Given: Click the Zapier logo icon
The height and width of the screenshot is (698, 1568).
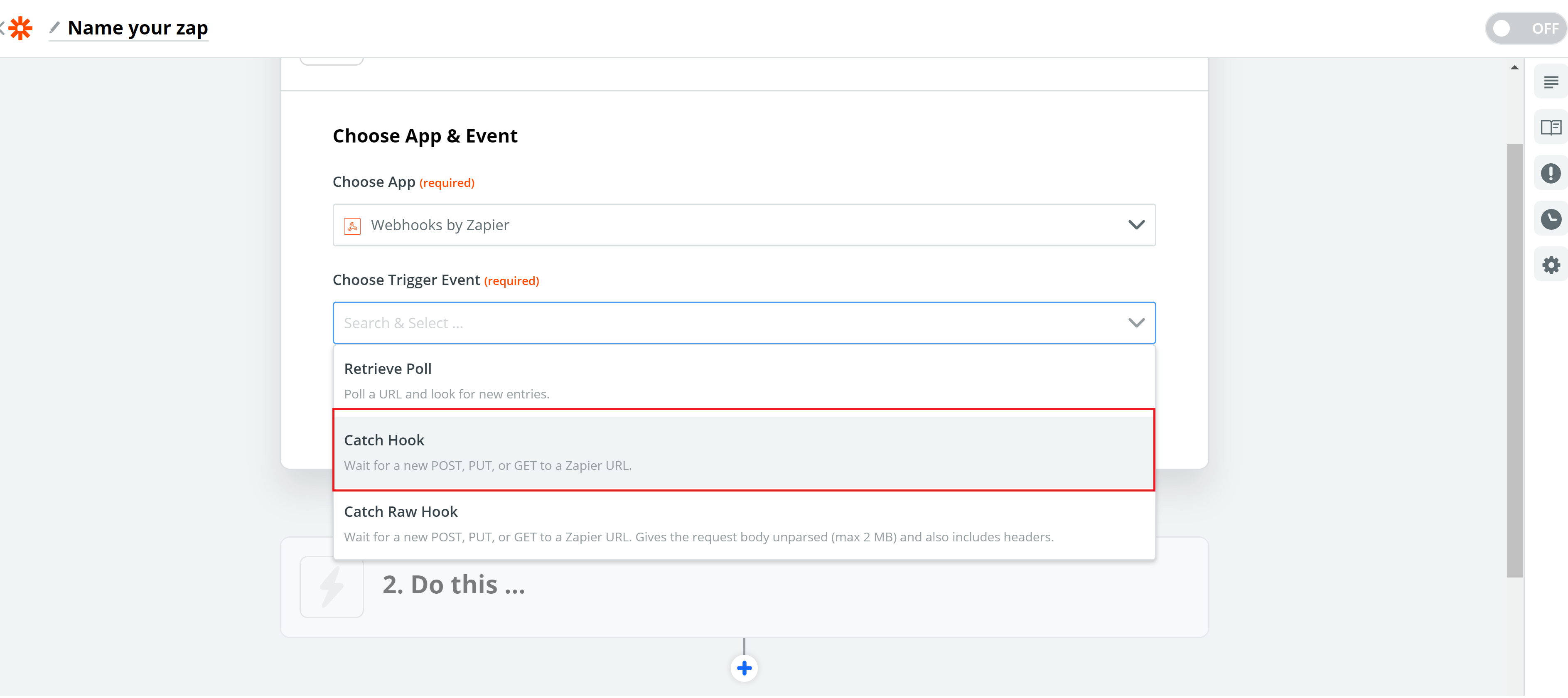Looking at the screenshot, I should pos(21,28).
